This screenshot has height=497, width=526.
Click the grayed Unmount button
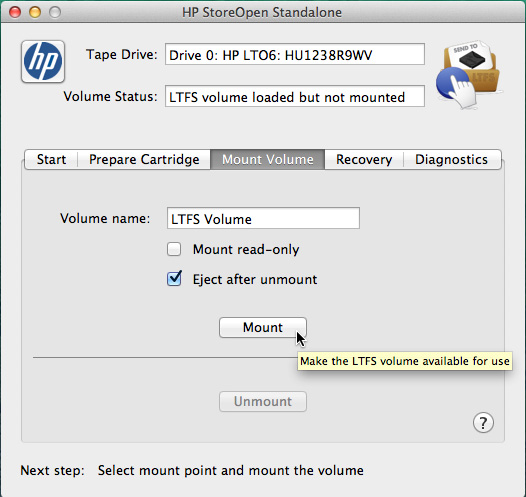click(263, 401)
